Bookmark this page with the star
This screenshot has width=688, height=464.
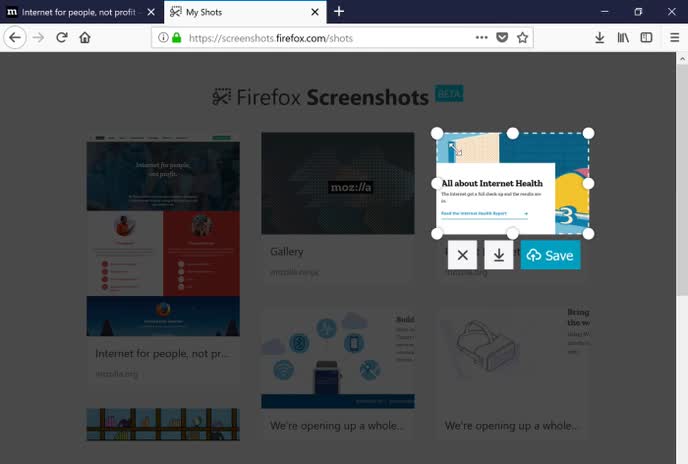(522, 38)
